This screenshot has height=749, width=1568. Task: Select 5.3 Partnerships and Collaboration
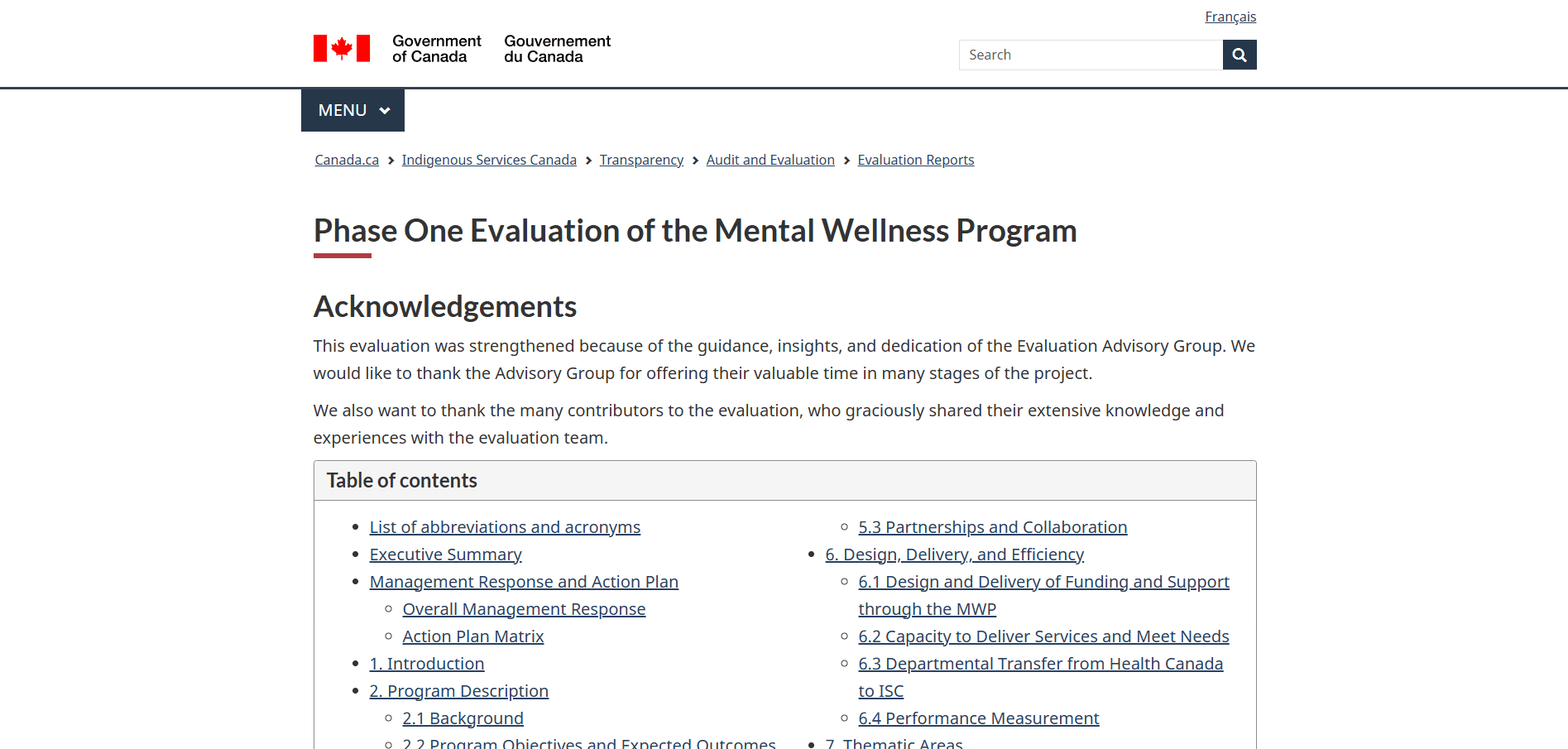click(992, 526)
